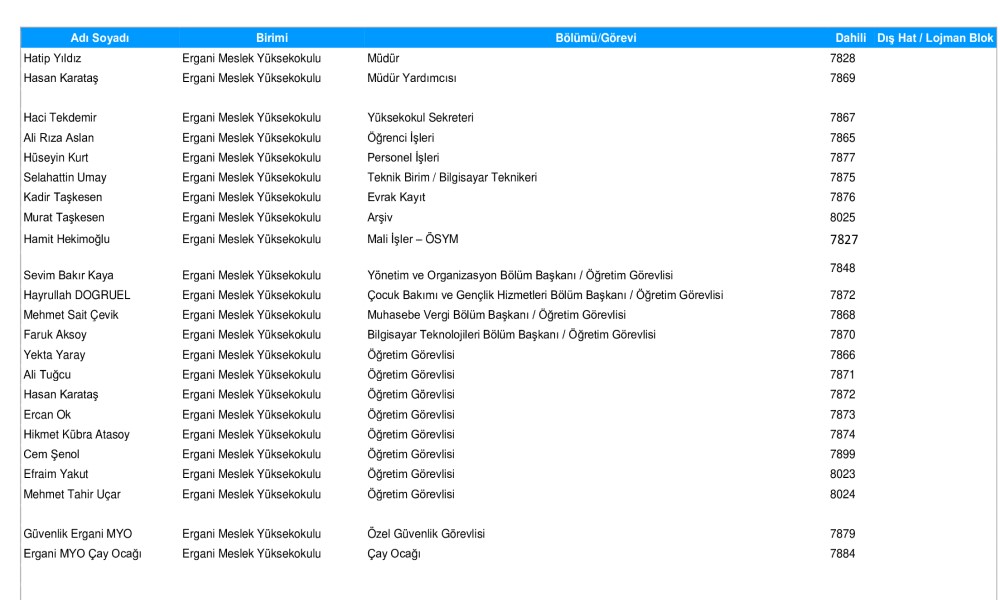
Task: Click the 'Dahili' column header
Action: point(851,38)
